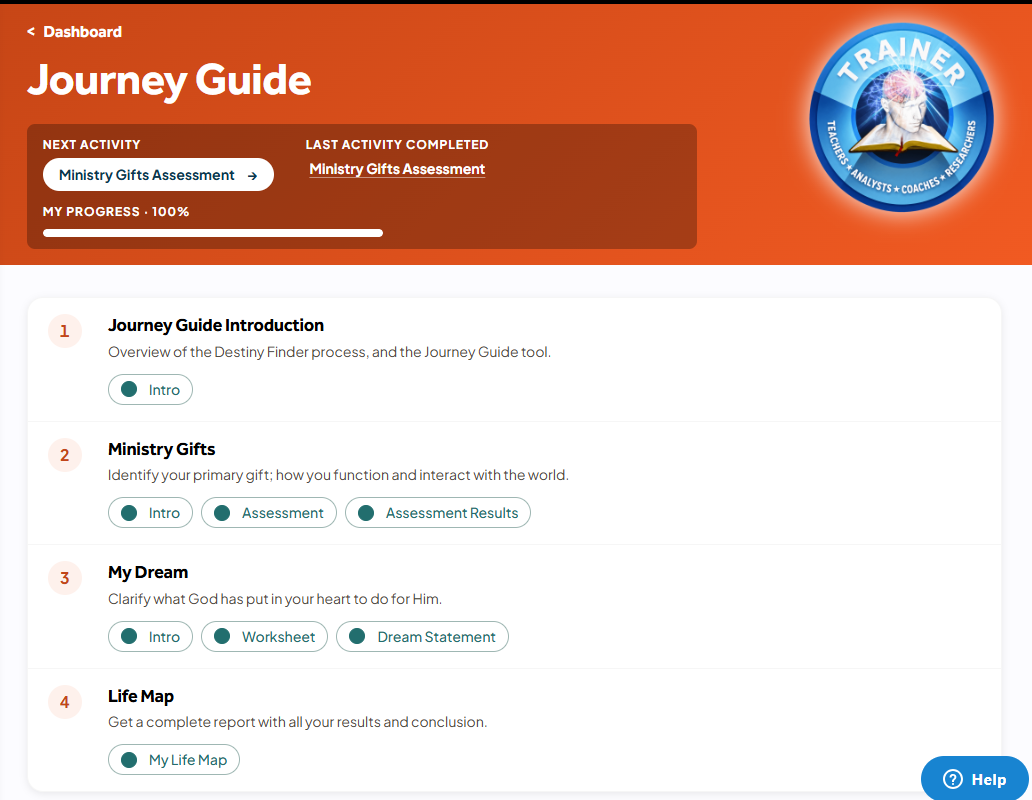The image size is (1032, 800).
Task: Open the Ministry Gifts Assessment pill
Action: 269,512
